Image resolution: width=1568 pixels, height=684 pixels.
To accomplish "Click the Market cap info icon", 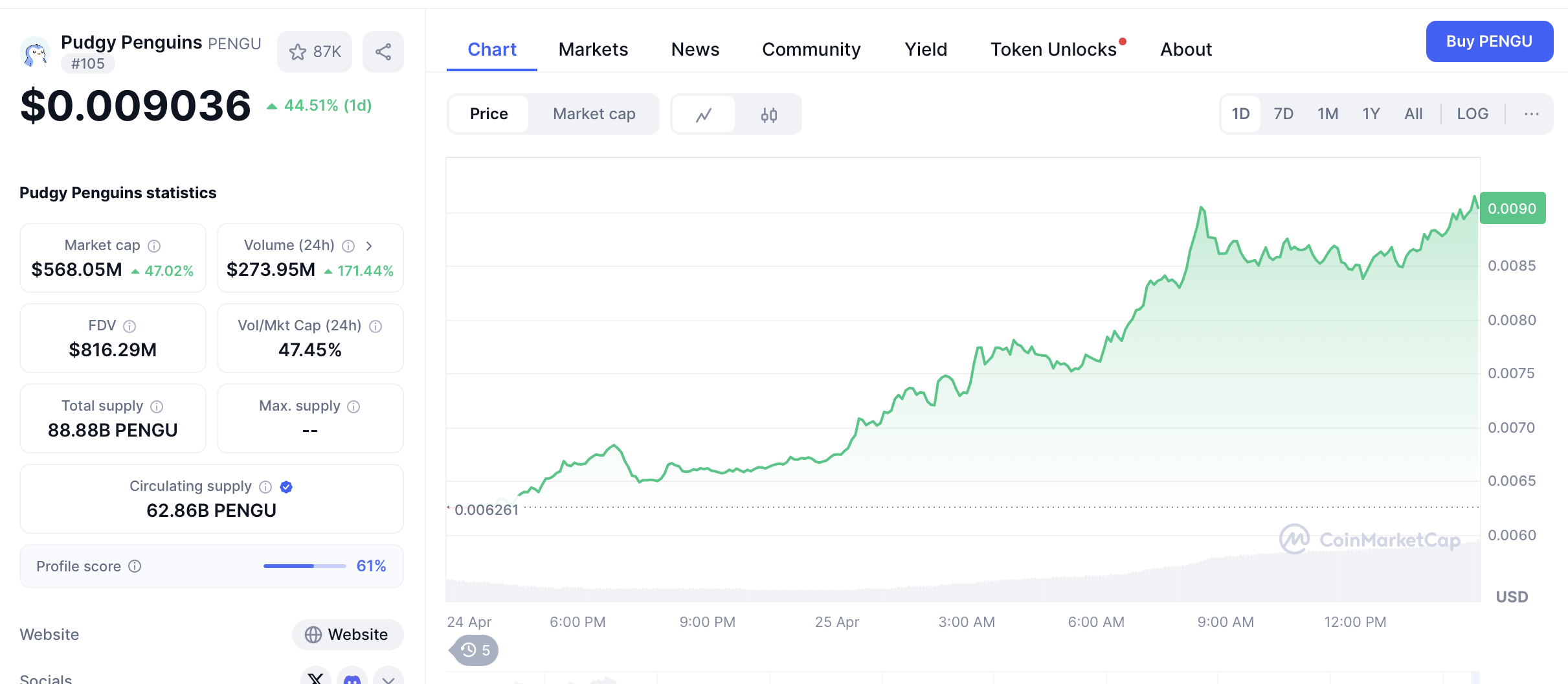I will [x=154, y=246].
